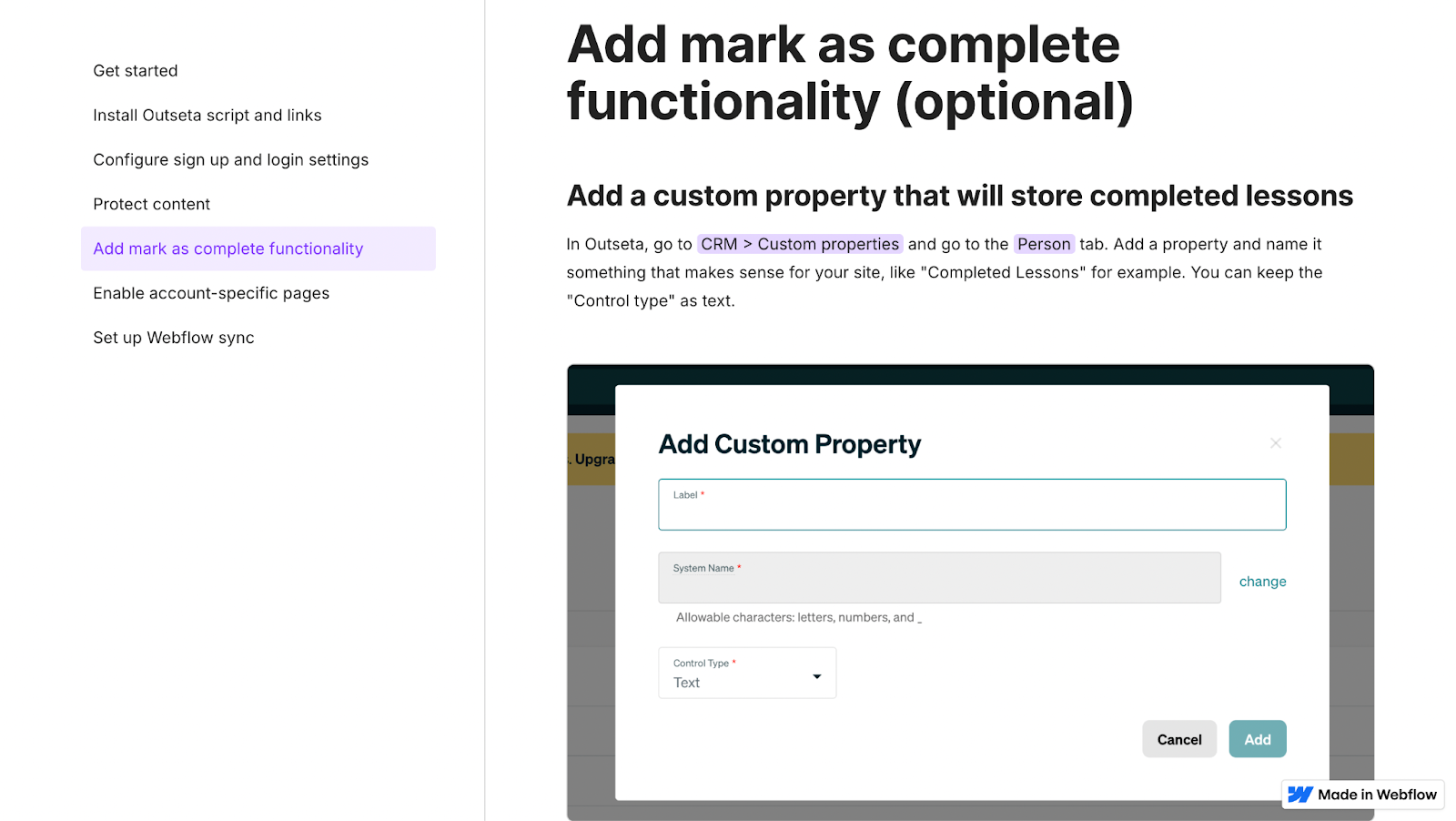This screenshot has width=1456, height=821.
Task: Click the Add Custom Property heading
Action: tap(790, 444)
